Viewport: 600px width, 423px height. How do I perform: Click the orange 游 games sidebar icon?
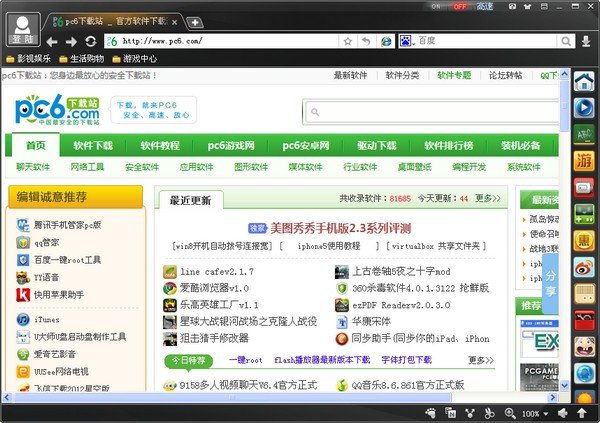(x=584, y=160)
